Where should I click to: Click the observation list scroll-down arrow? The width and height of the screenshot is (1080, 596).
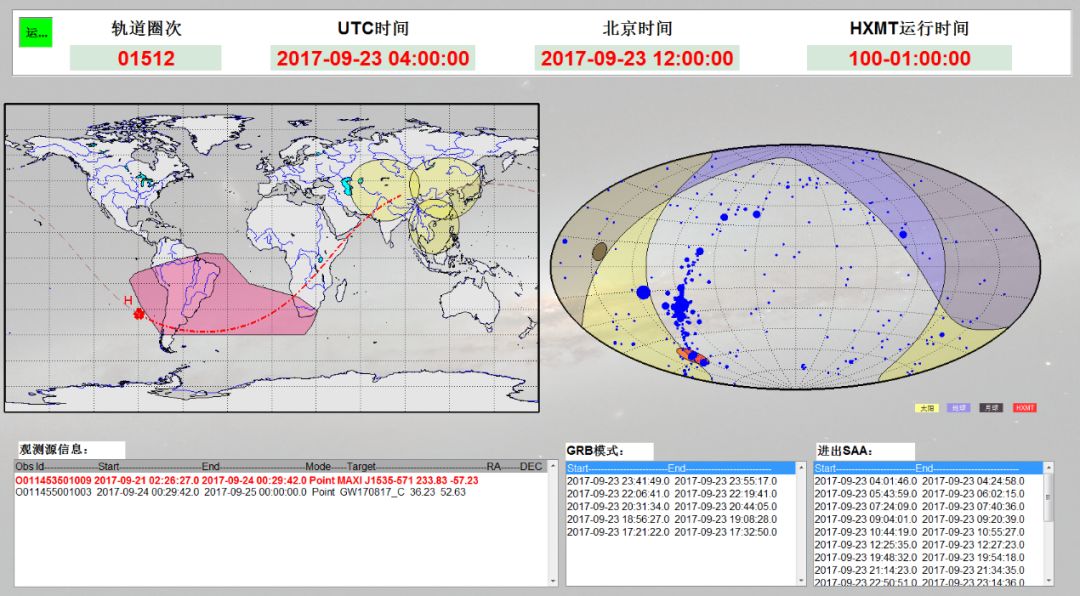[x=552, y=581]
